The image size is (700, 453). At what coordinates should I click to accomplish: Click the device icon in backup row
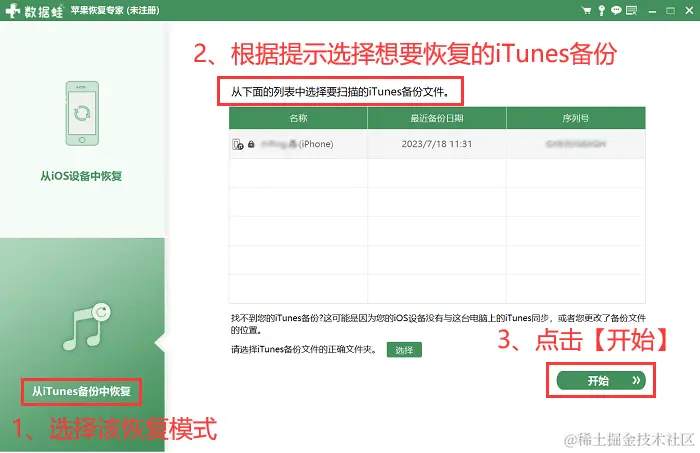pyautogui.click(x=238, y=144)
